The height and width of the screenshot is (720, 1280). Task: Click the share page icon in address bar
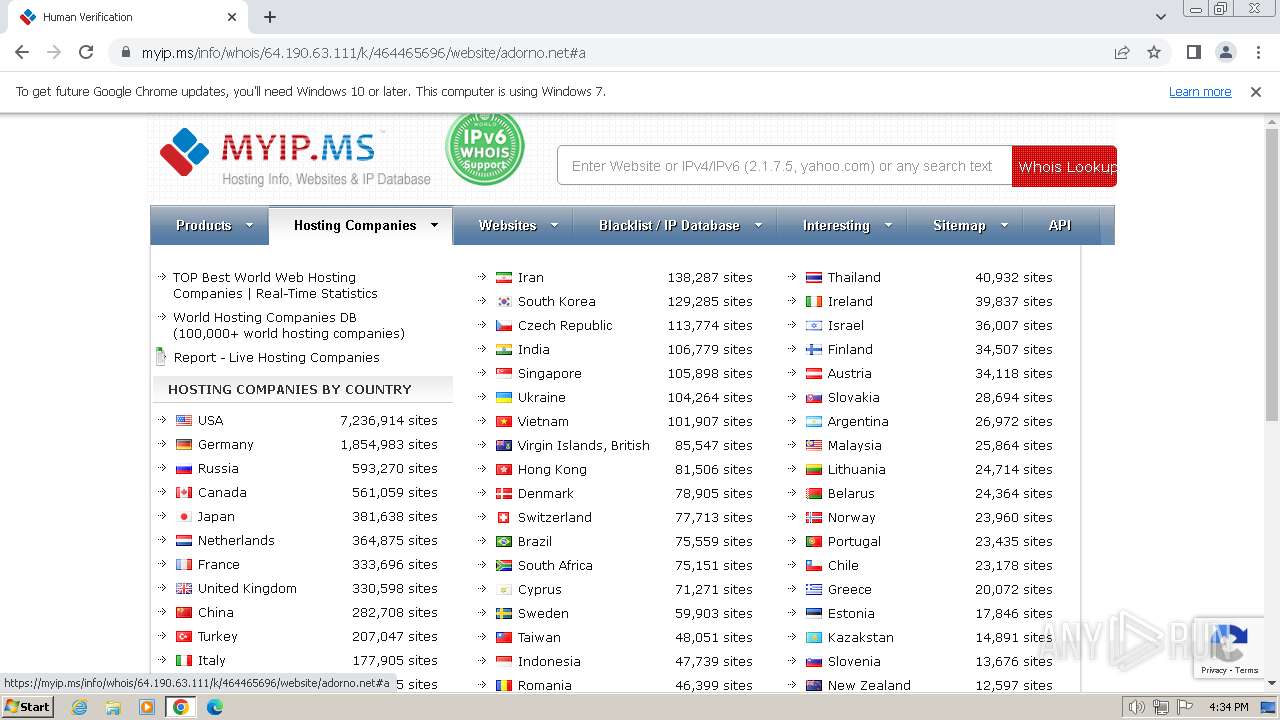pyautogui.click(x=1122, y=52)
